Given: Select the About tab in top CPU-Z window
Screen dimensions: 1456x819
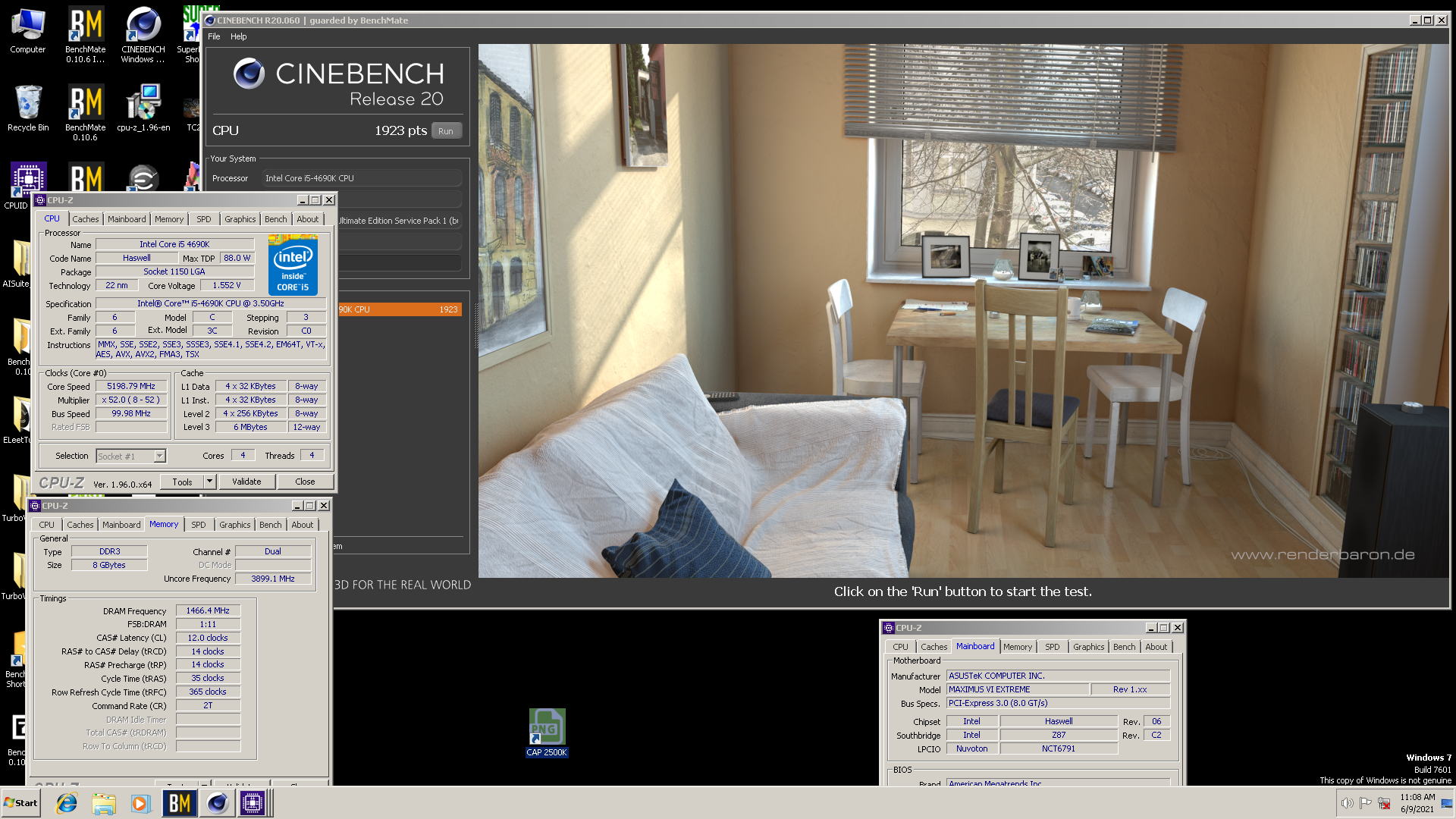Looking at the screenshot, I should click(308, 219).
